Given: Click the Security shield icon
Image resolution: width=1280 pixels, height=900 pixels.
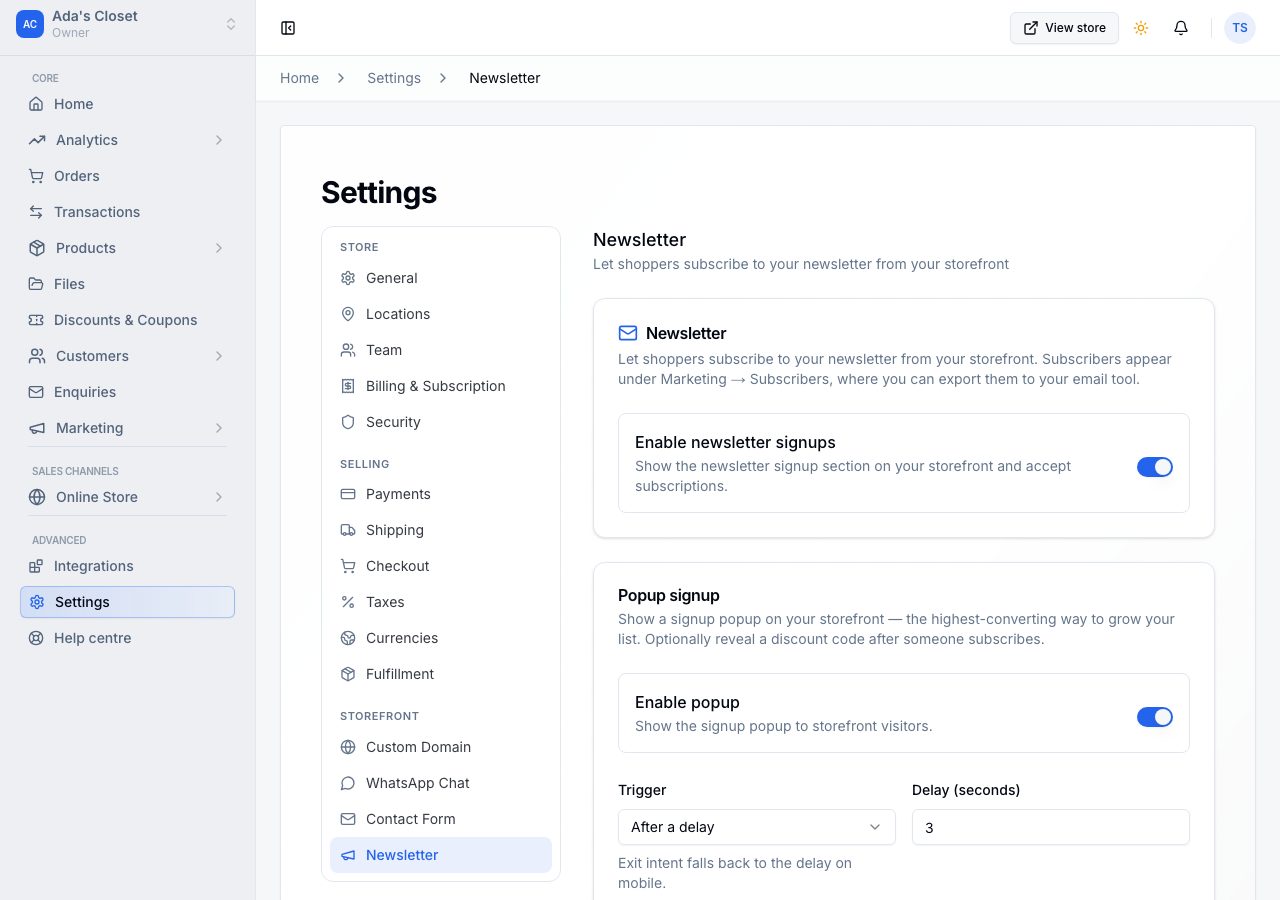Looking at the screenshot, I should click(x=348, y=422).
